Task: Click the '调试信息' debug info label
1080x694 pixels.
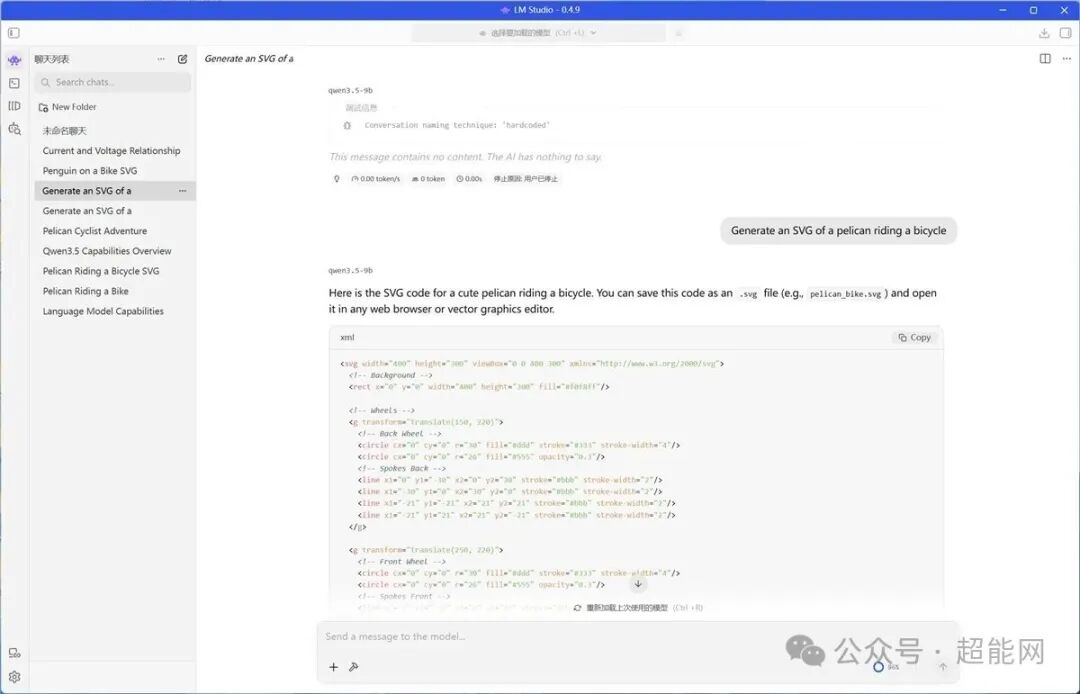Action: pos(362,108)
